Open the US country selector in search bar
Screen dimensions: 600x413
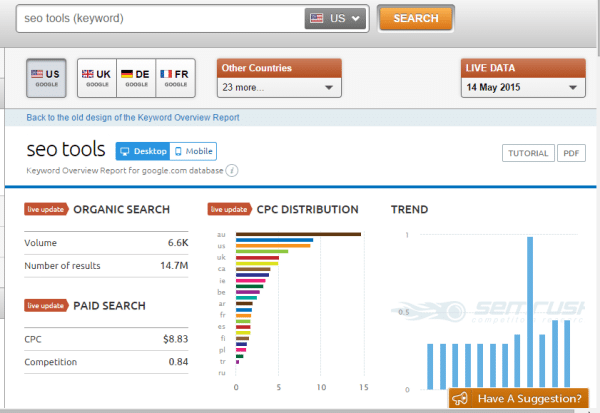pos(335,18)
